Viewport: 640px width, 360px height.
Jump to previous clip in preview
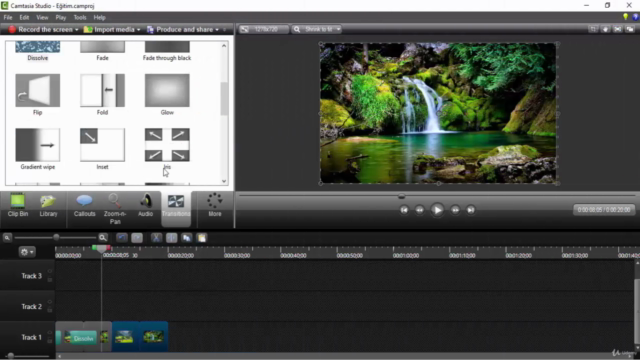tap(404, 210)
